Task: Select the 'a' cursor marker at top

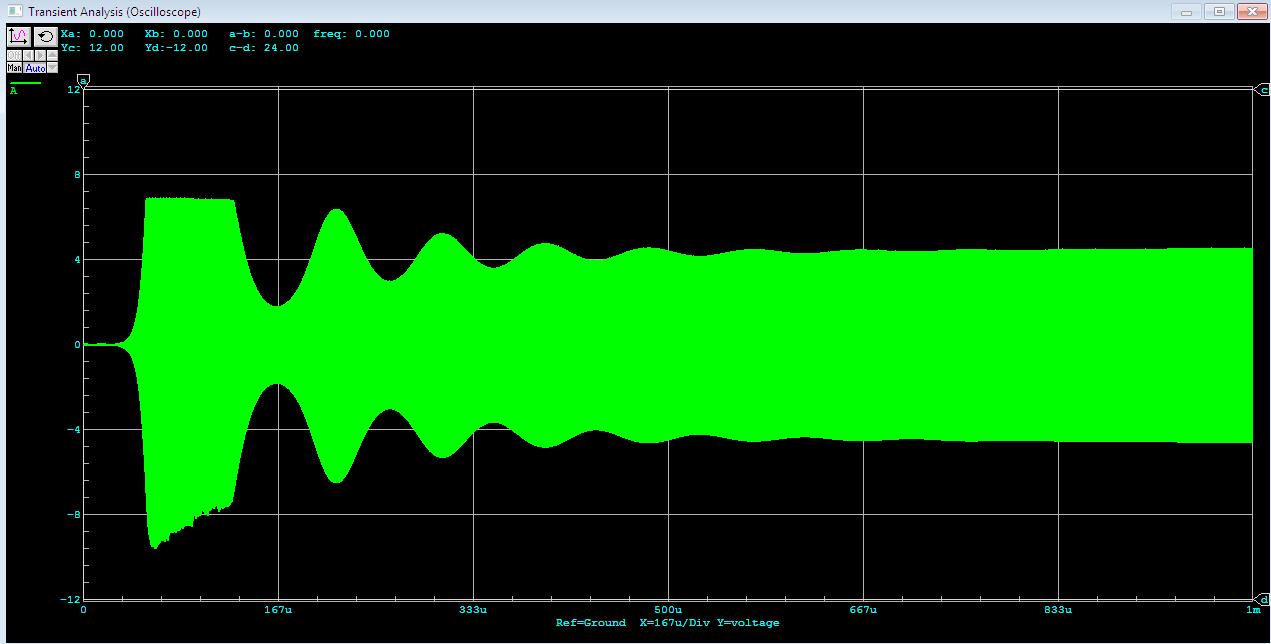Action: coord(84,79)
